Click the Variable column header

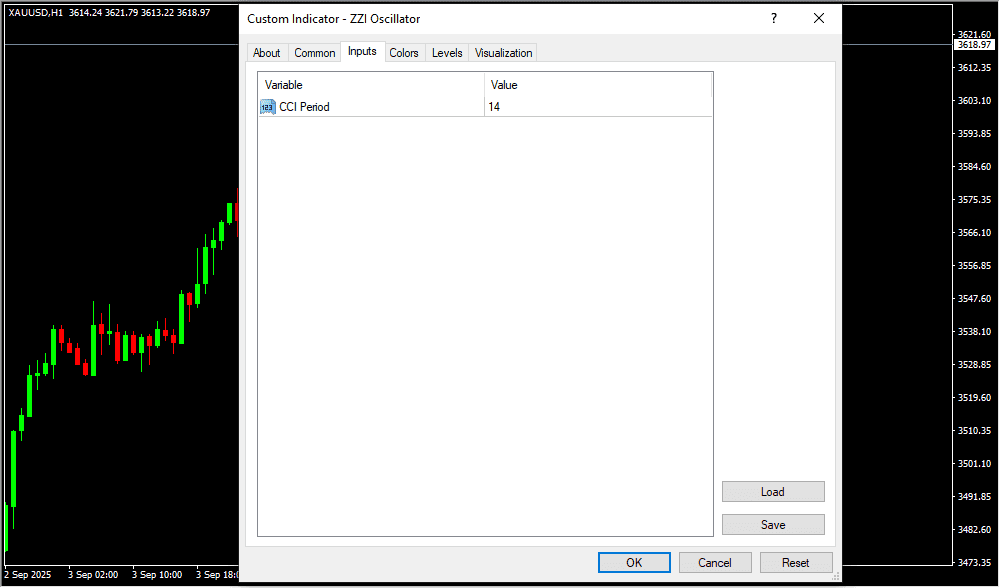pyautogui.click(x=370, y=85)
